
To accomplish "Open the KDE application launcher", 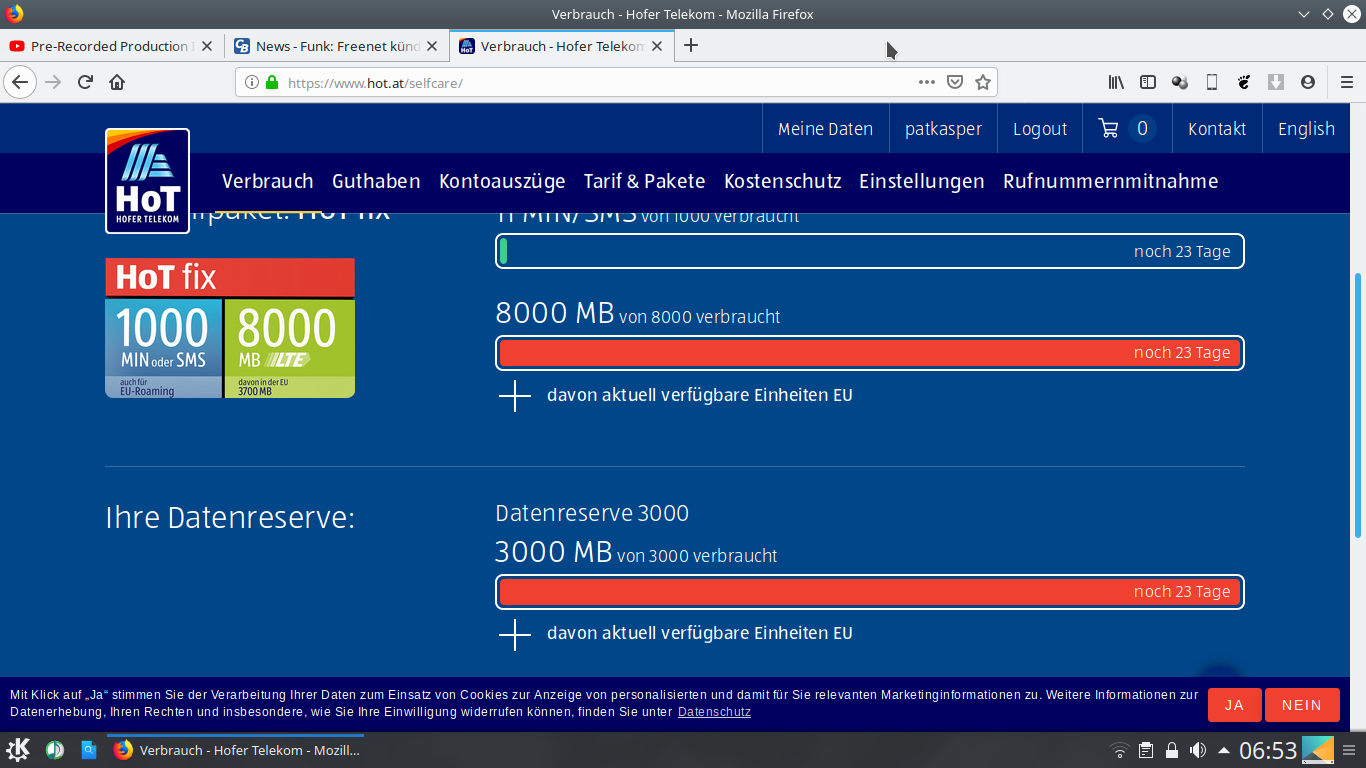I will pos(18,750).
